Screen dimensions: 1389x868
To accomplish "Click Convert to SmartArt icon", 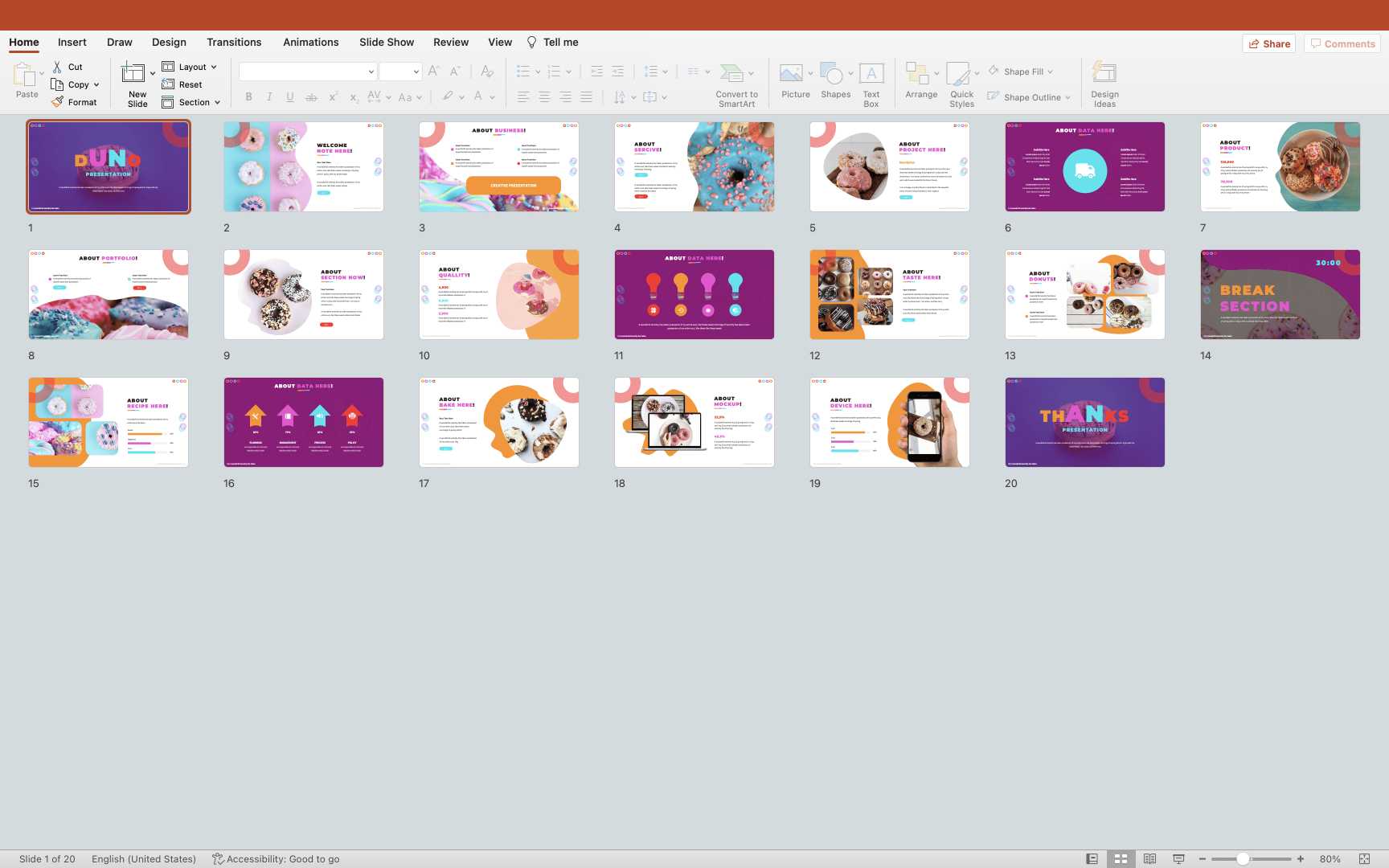I will [x=731, y=74].
